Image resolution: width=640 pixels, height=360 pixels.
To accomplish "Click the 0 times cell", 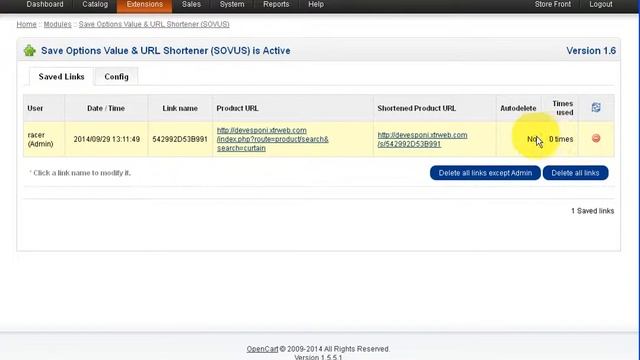I will [x=561, y=139].
